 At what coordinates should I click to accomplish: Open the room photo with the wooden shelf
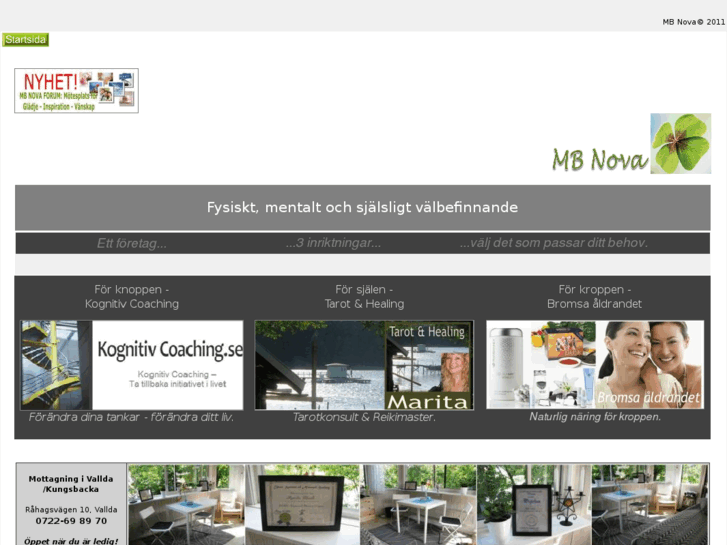[x=419, y=505]
